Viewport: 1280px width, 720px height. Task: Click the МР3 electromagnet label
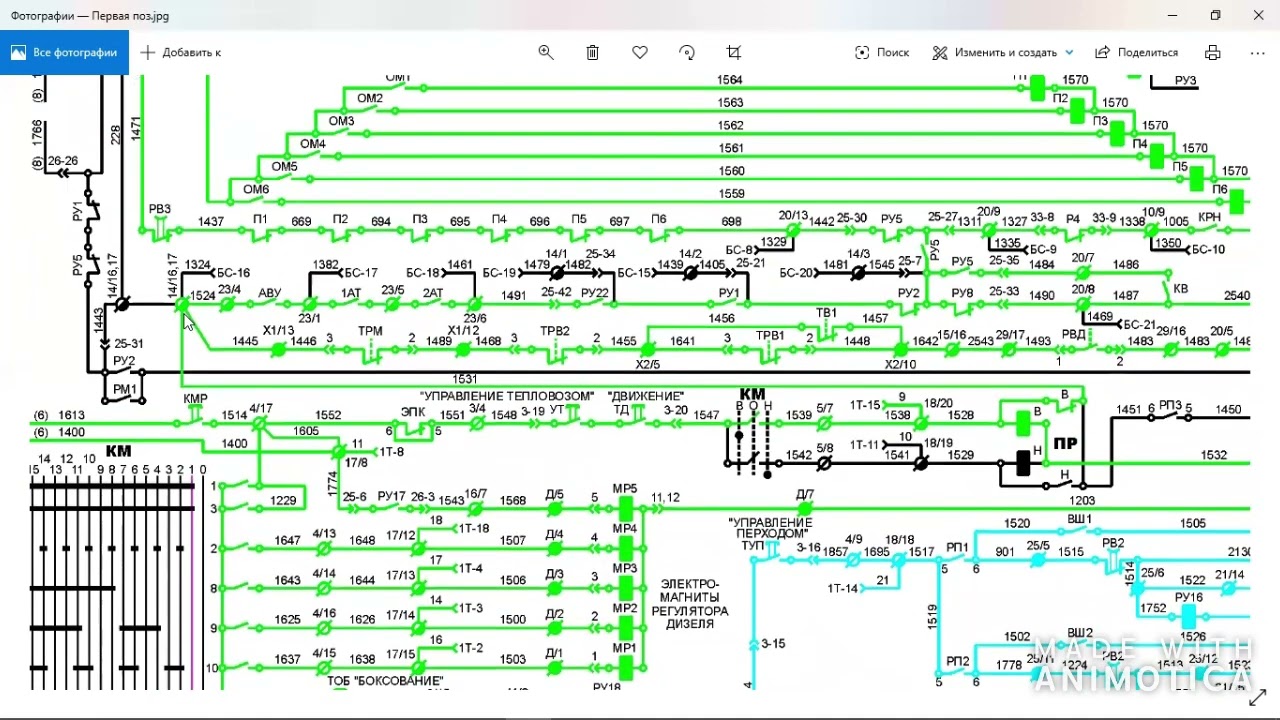tap(625, 569)
